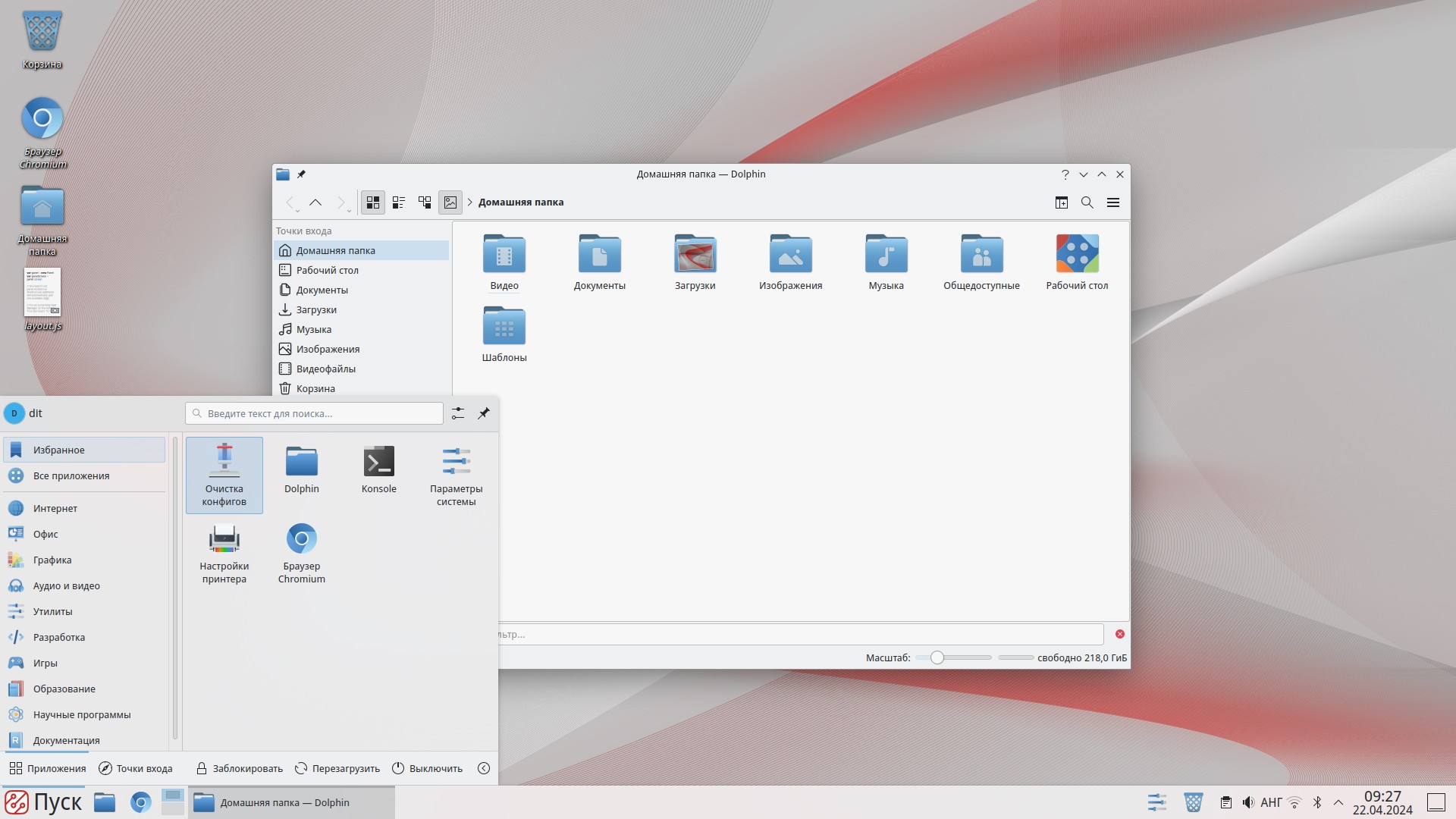Click the launcher search input field
Image resolution: width=1456 pixels, height=819 pixels.
tap(313, 413)
